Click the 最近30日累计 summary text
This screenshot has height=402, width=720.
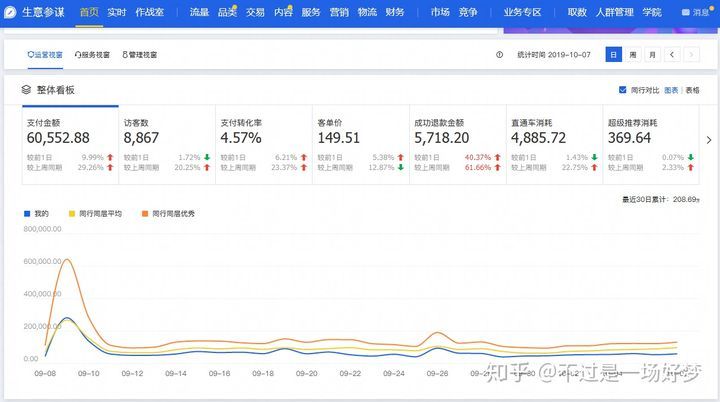[661, 199]
